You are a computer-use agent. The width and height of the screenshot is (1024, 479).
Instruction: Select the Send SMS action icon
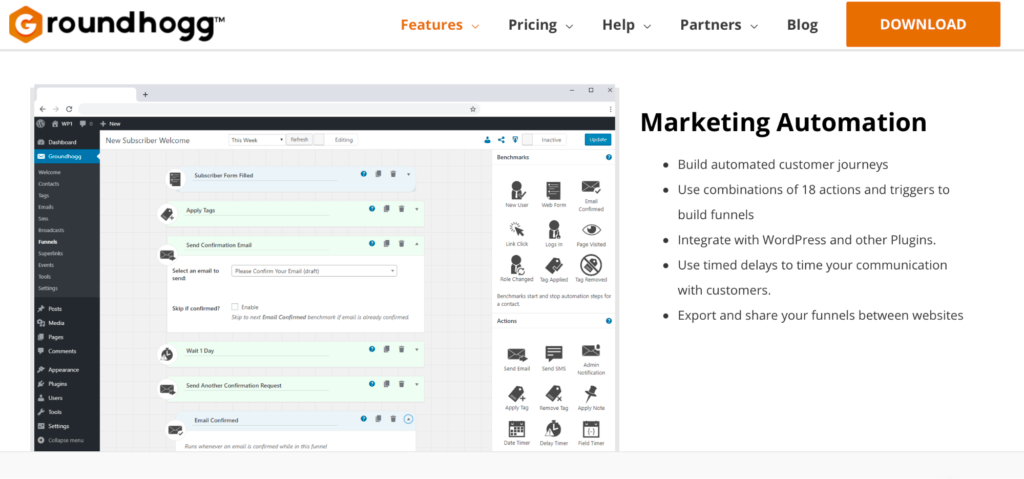pos(554,354)
